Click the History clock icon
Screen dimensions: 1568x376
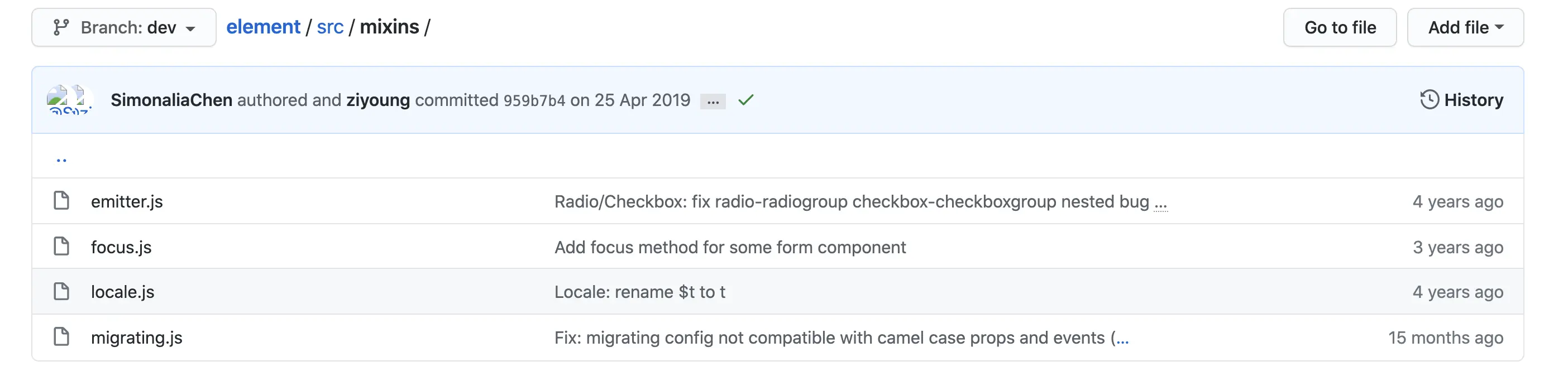1429,100
